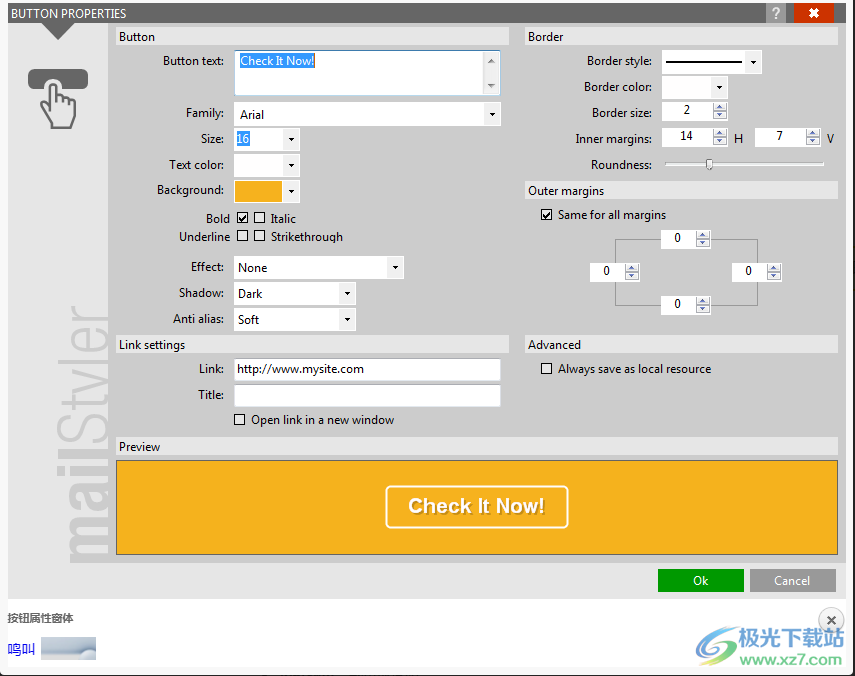The width and height of the screenshot is (855, 676).
Task: Increase Border size with the up stepper
Action: tap(719, 106)
